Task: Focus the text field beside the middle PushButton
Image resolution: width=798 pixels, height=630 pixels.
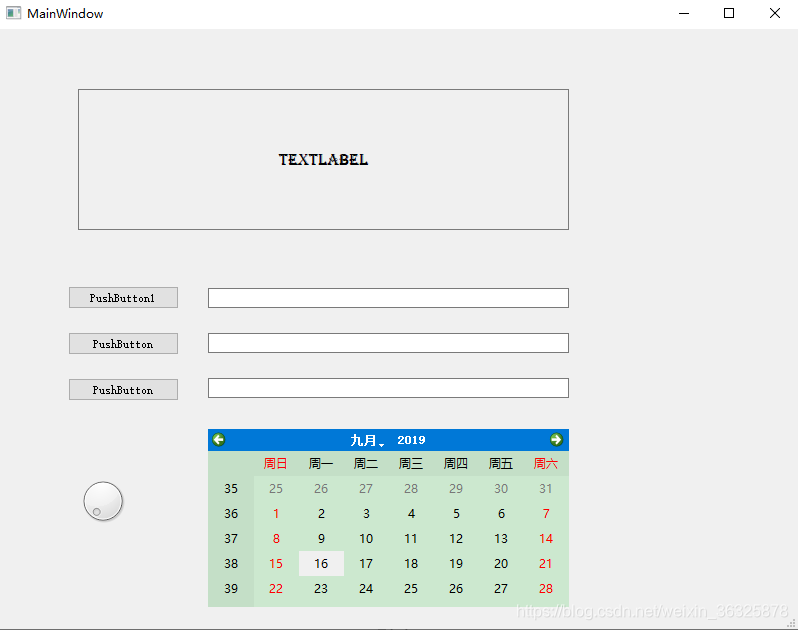Action: [388, 343]
